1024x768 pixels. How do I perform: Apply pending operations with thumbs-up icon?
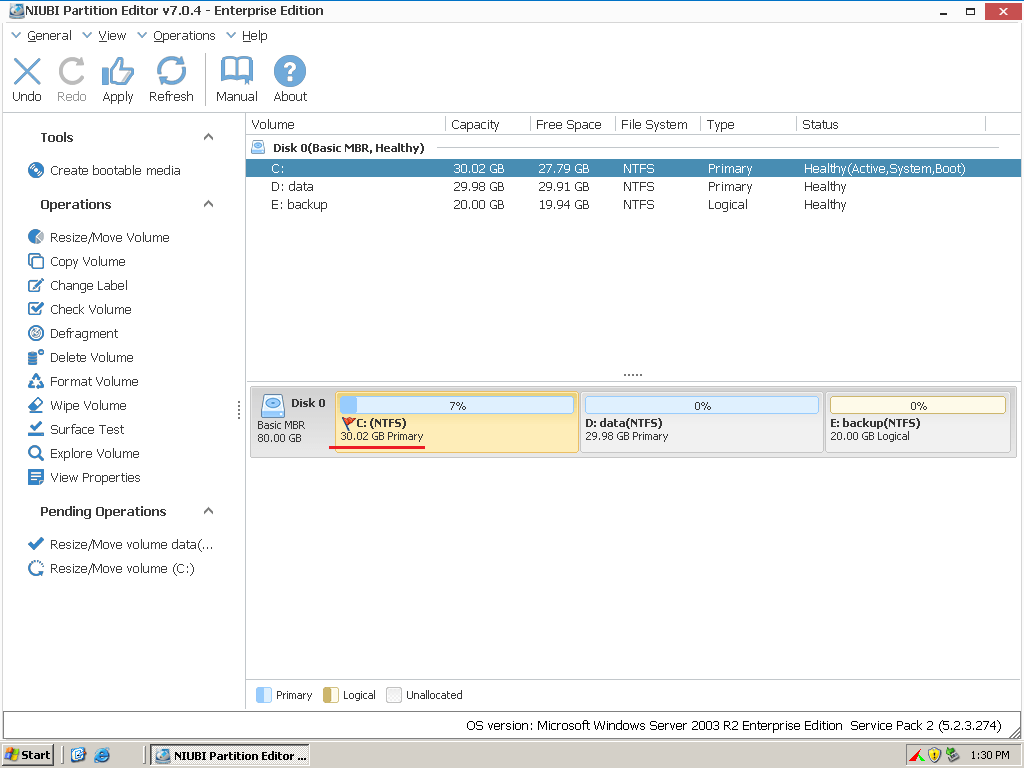pos(118,72)
